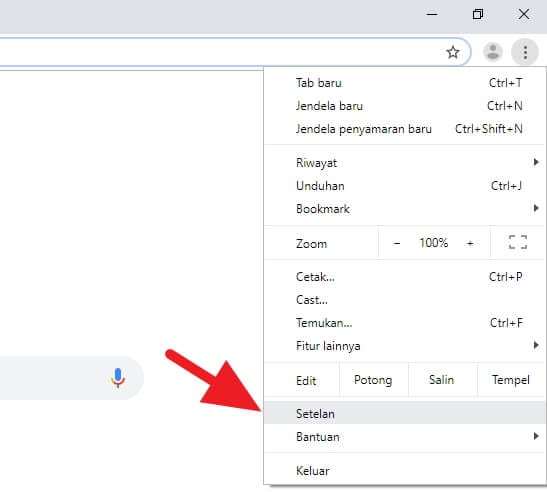Screen dimensions: 547x492
Task: Select 'Jendela baru' menu item
Action: pos(405,106)
